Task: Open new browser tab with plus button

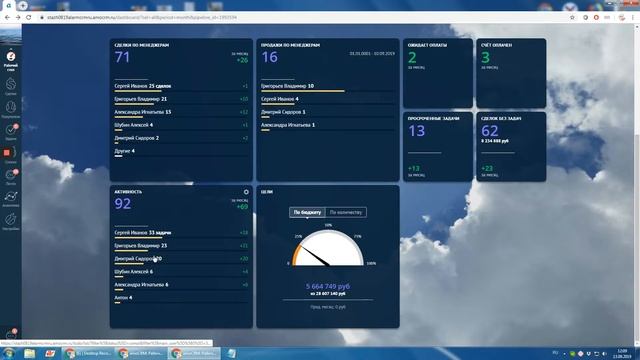Action: click(x=23, y=6)
